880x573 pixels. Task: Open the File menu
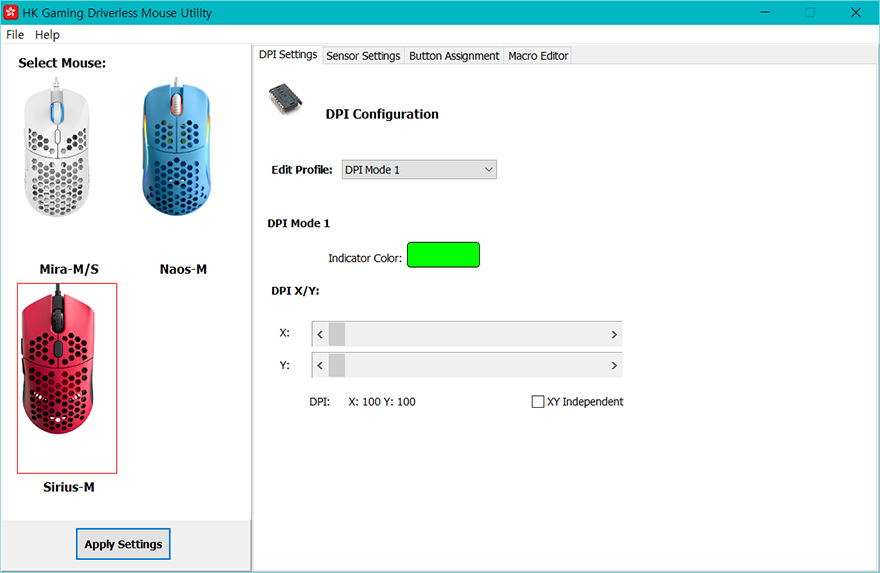[15, 35]
